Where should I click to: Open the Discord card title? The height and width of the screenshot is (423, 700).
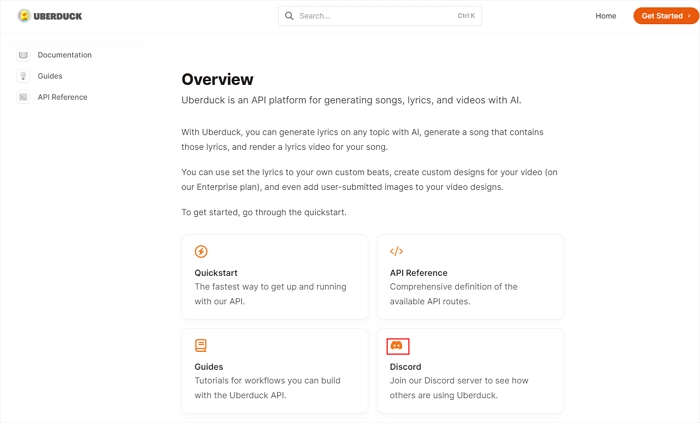tap(405, 367)
